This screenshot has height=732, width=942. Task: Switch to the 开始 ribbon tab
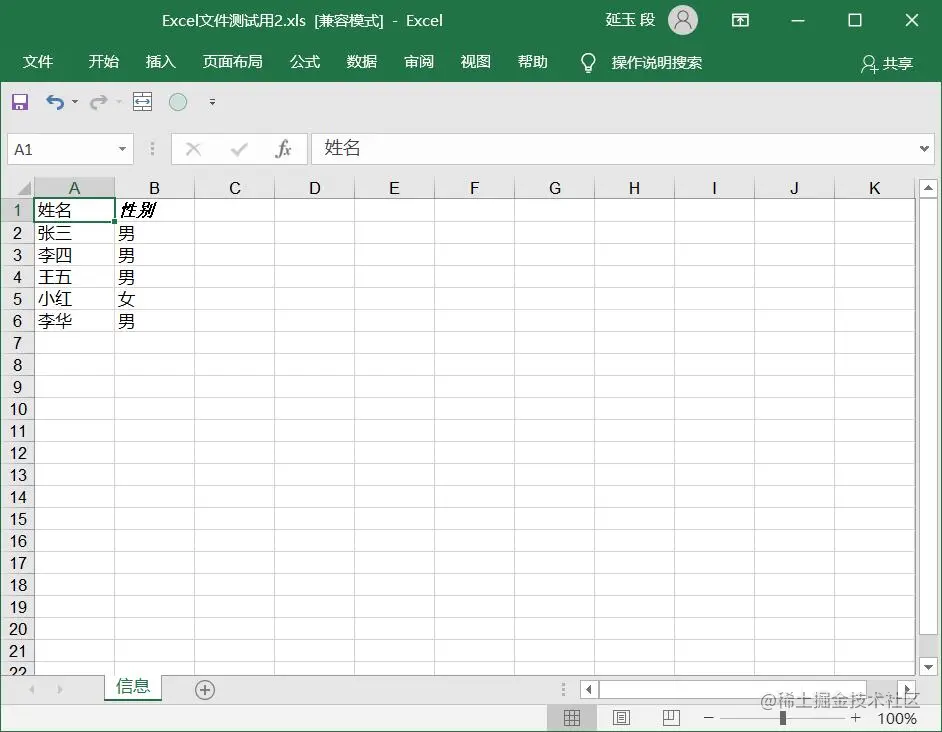coord(103,62)
